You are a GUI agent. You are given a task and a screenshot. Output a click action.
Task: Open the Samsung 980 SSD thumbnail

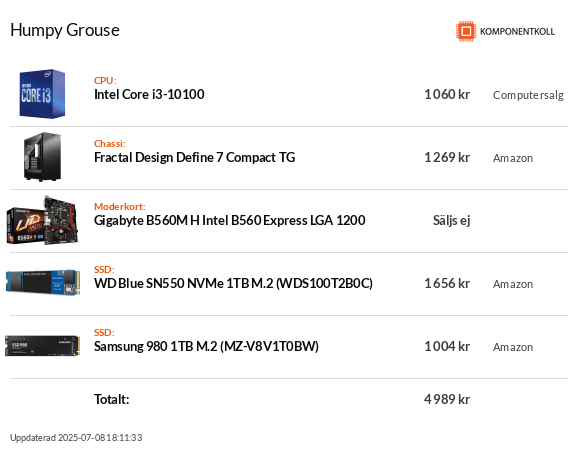point(42,346)
